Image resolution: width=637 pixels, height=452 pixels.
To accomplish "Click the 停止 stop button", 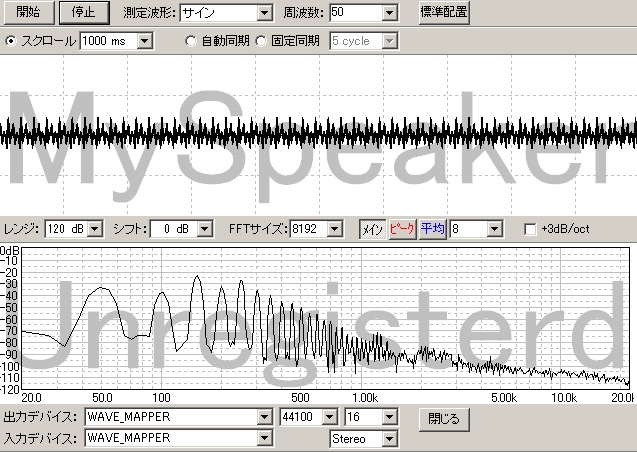I will (84, 12).
